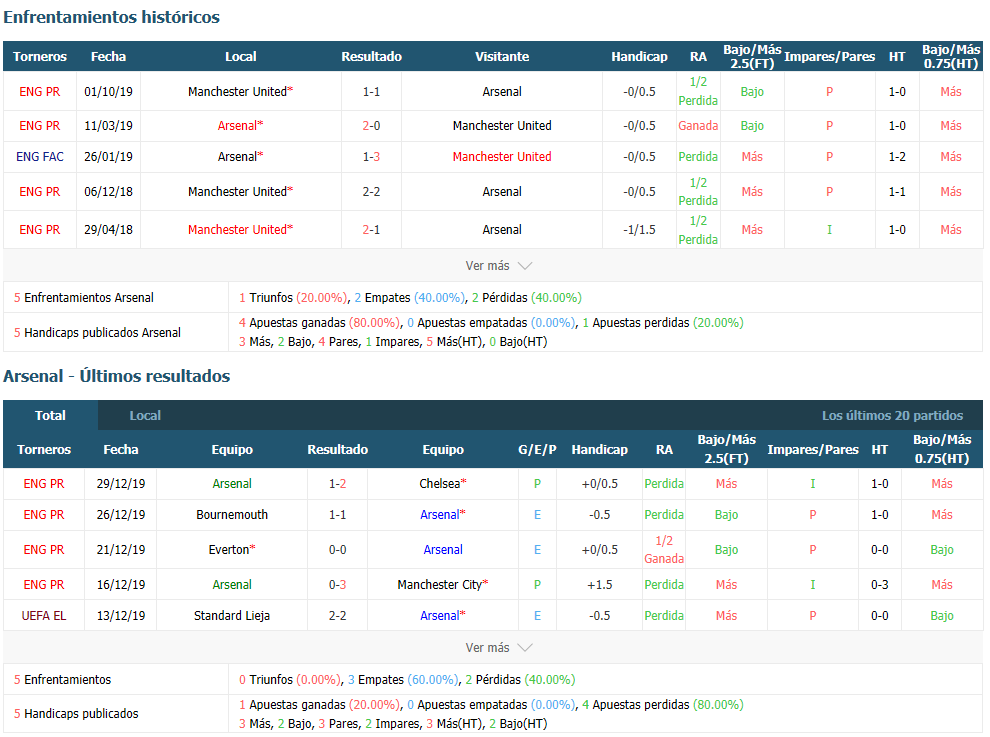Open Standard Lieja in the 13/12/19 row
Image resolution: width=990 pixels, height=737 pixels.
tap(232, 616)
